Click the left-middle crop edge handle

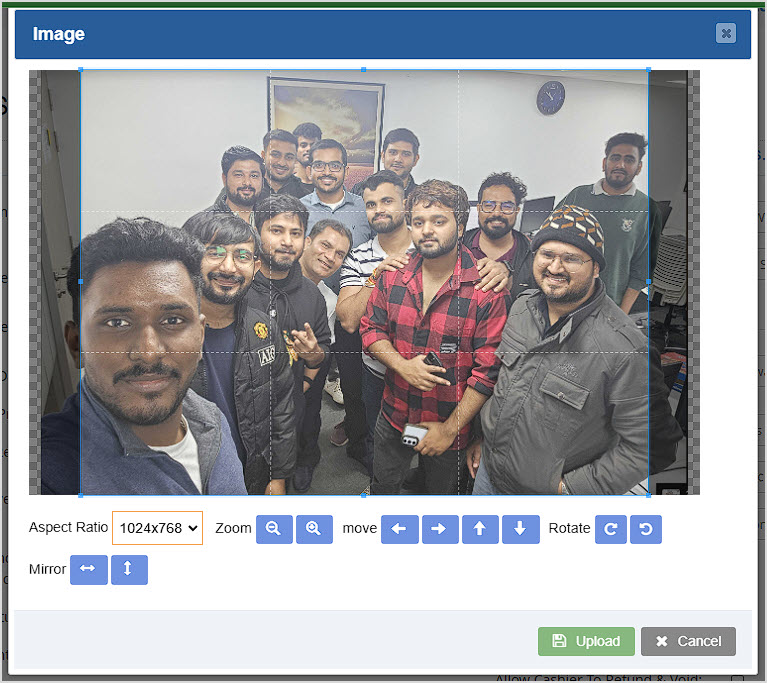pos(81,281)
